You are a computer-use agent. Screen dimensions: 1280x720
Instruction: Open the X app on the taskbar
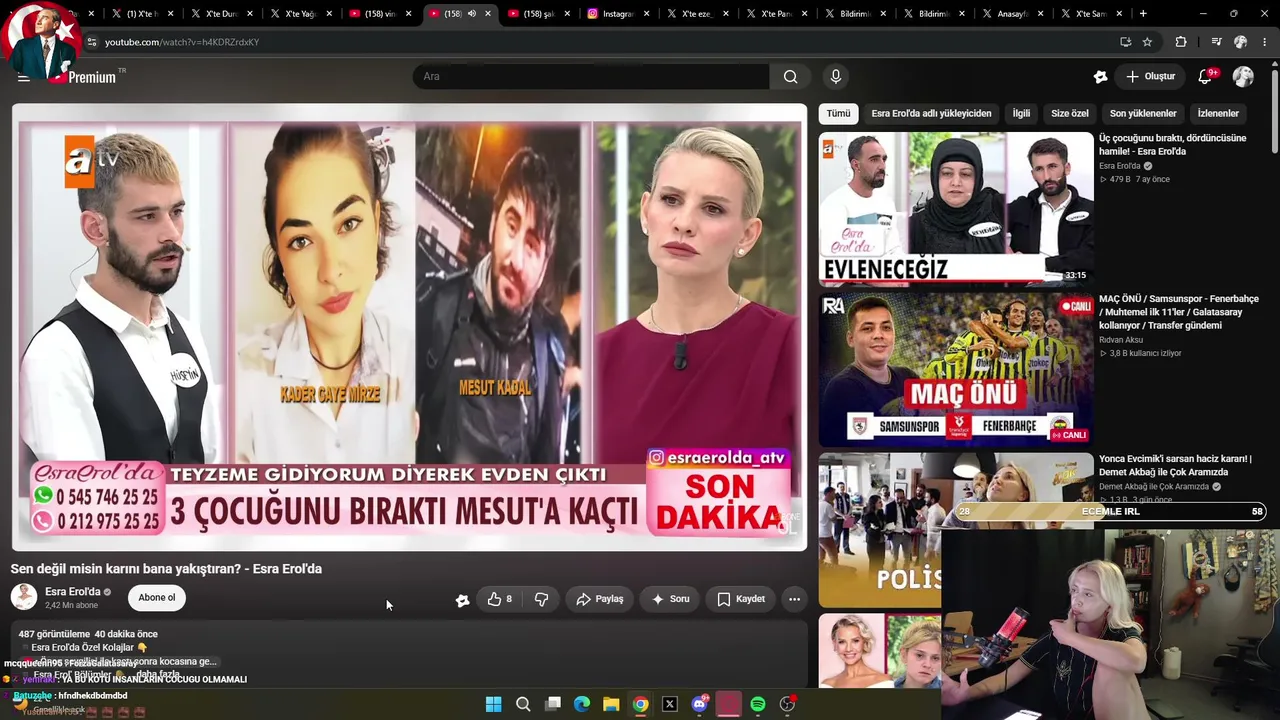[x=670, y=704]
